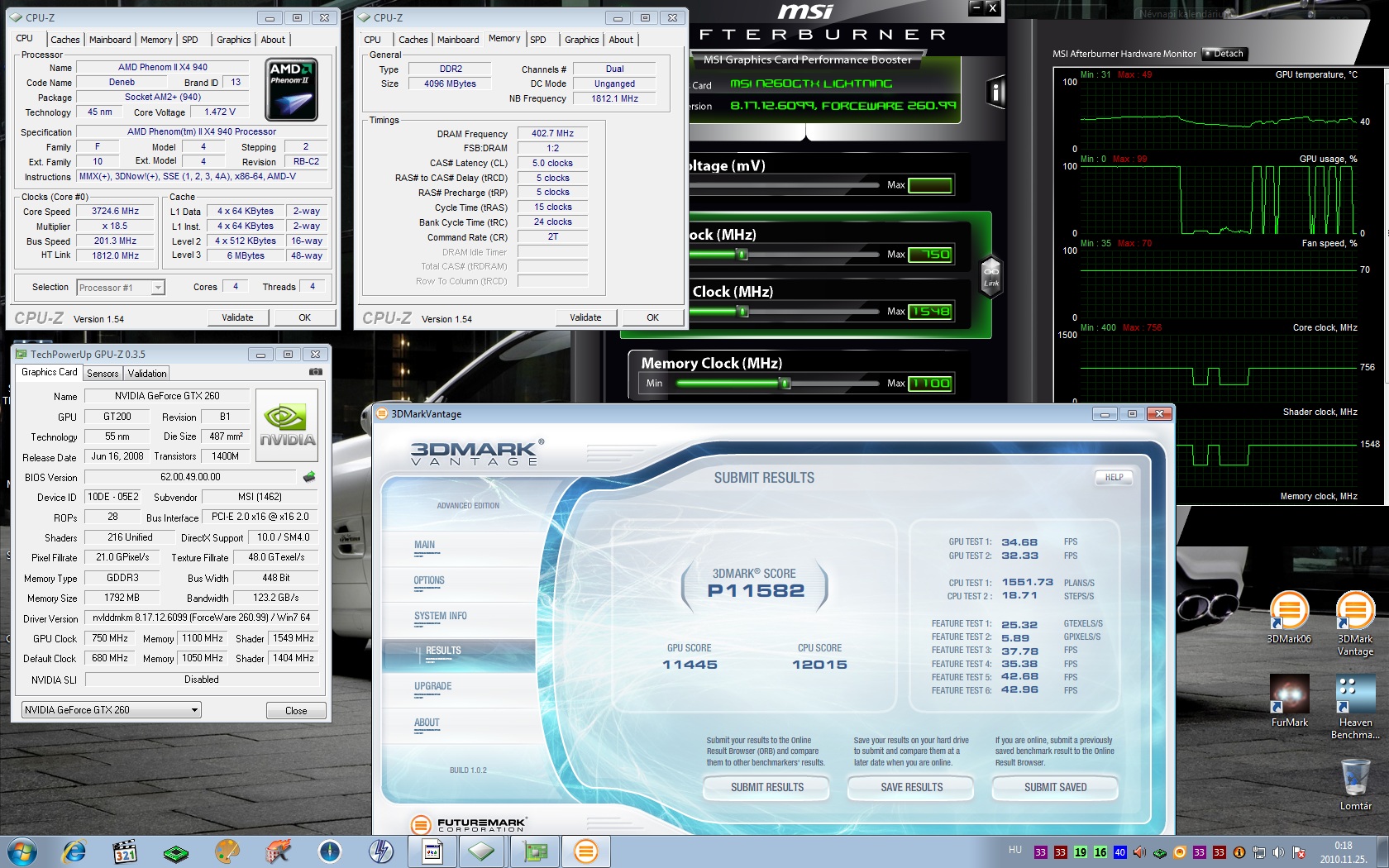Open 3DMark06 desktop shortcut
The image size is (1389, 868).
[x=1289, y=618]
